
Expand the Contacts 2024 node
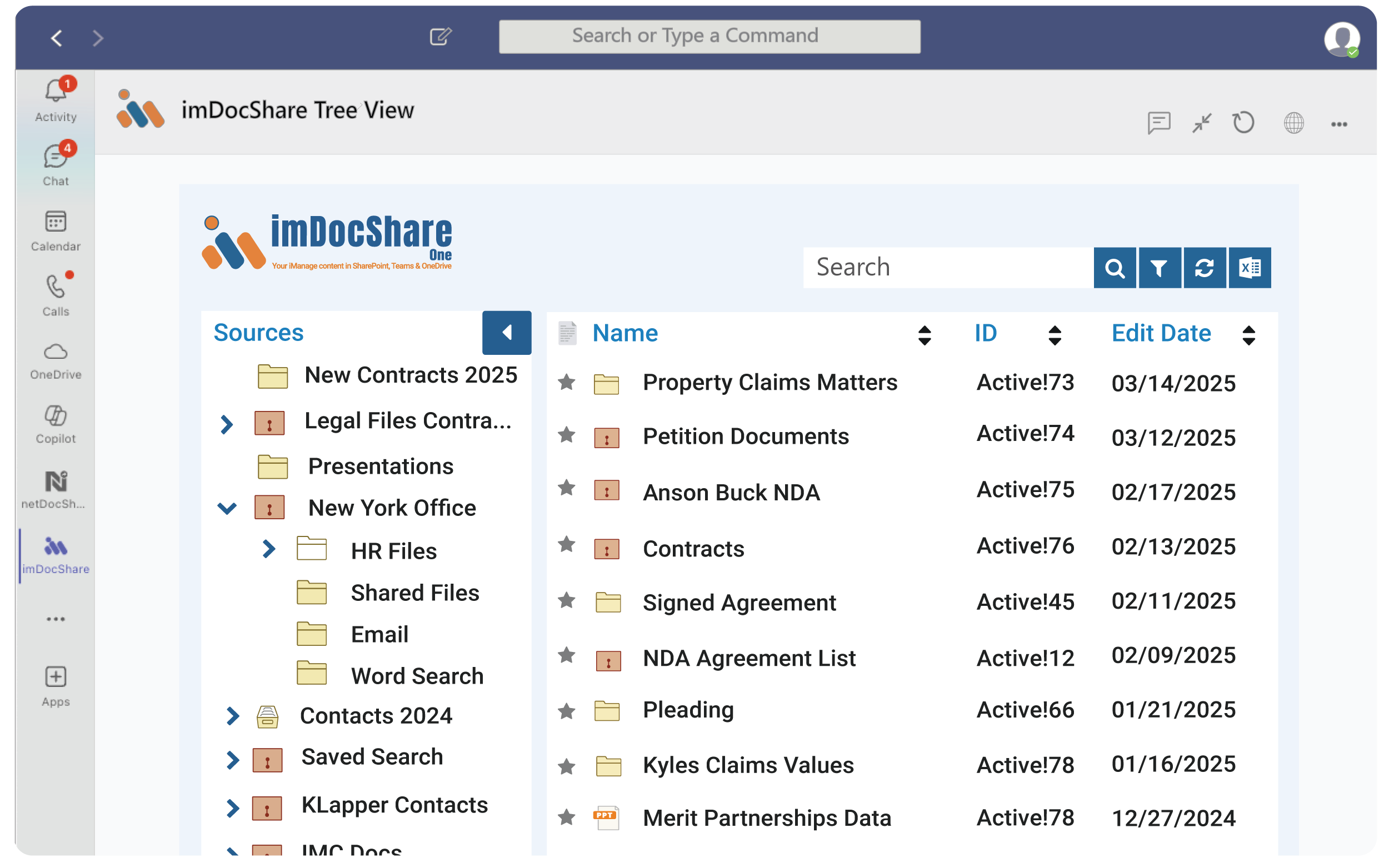click(x=233, y=716)
